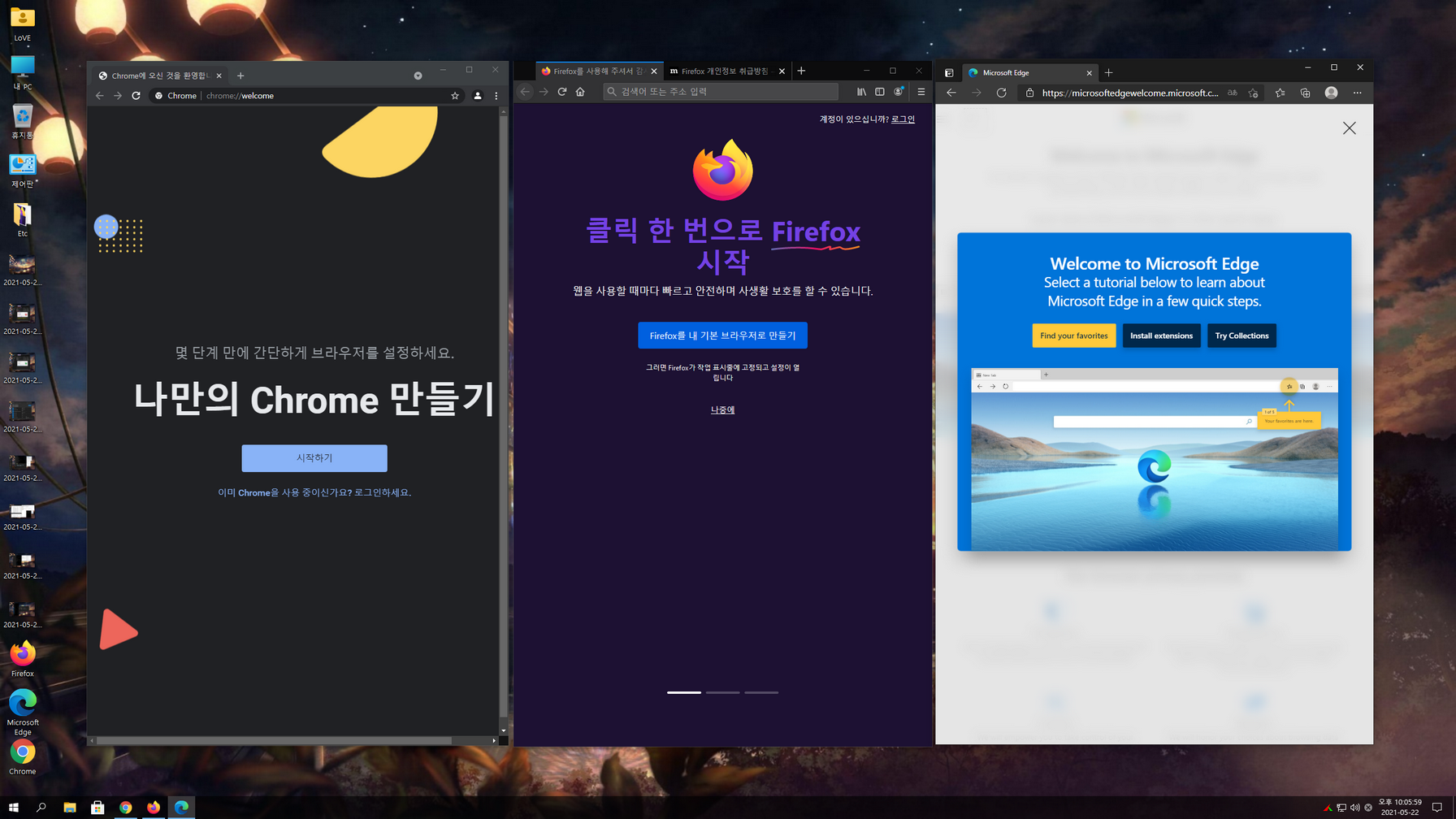This screenshot has height=819, width=1456.
Task: Click Edge translate icon in address bar
Action: [x=1233, y=93]
